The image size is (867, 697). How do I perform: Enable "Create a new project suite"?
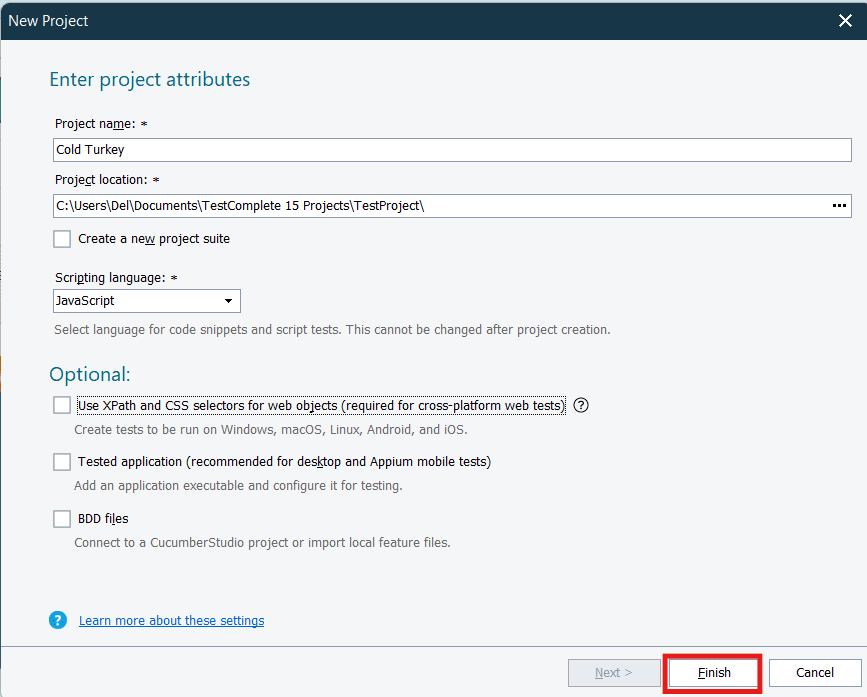point(61,238)
